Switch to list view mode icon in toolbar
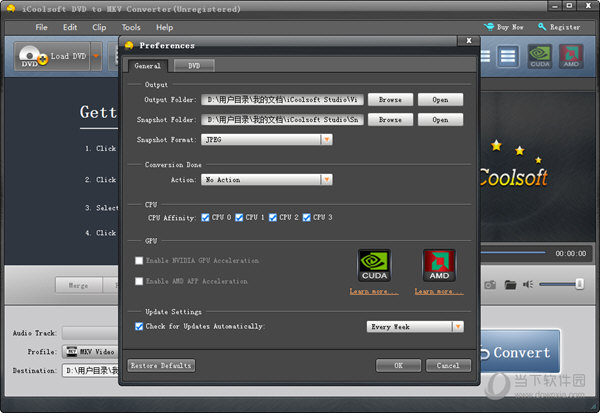The image size is (600, 413). pyautogui.click(x=508, y=56)
